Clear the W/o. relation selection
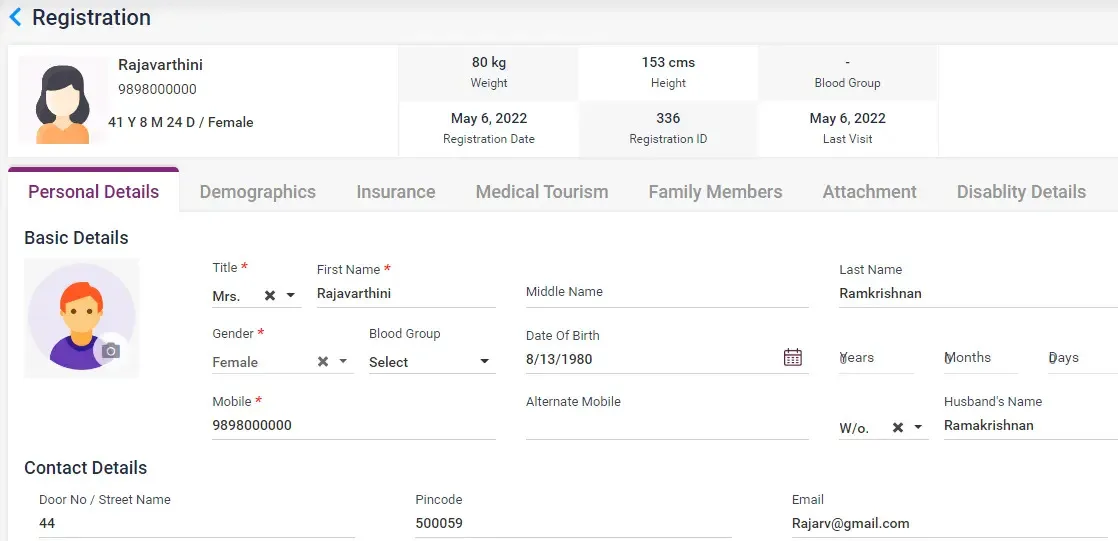Image resolution: width=1118 pixels, height=541 pixels. click(898, 428)
